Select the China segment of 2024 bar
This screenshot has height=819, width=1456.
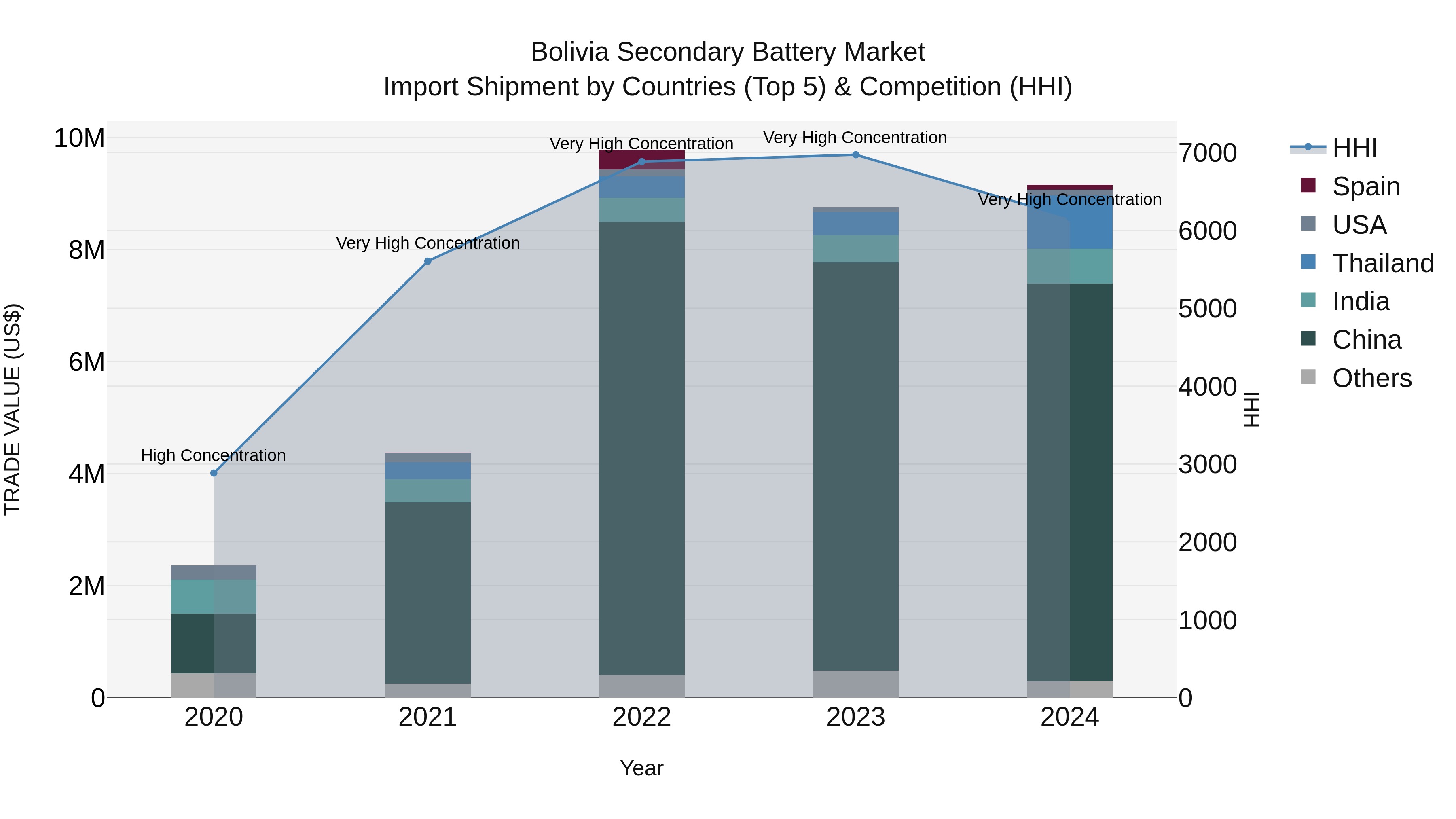pyautogui.click(x=1070, y=482)
